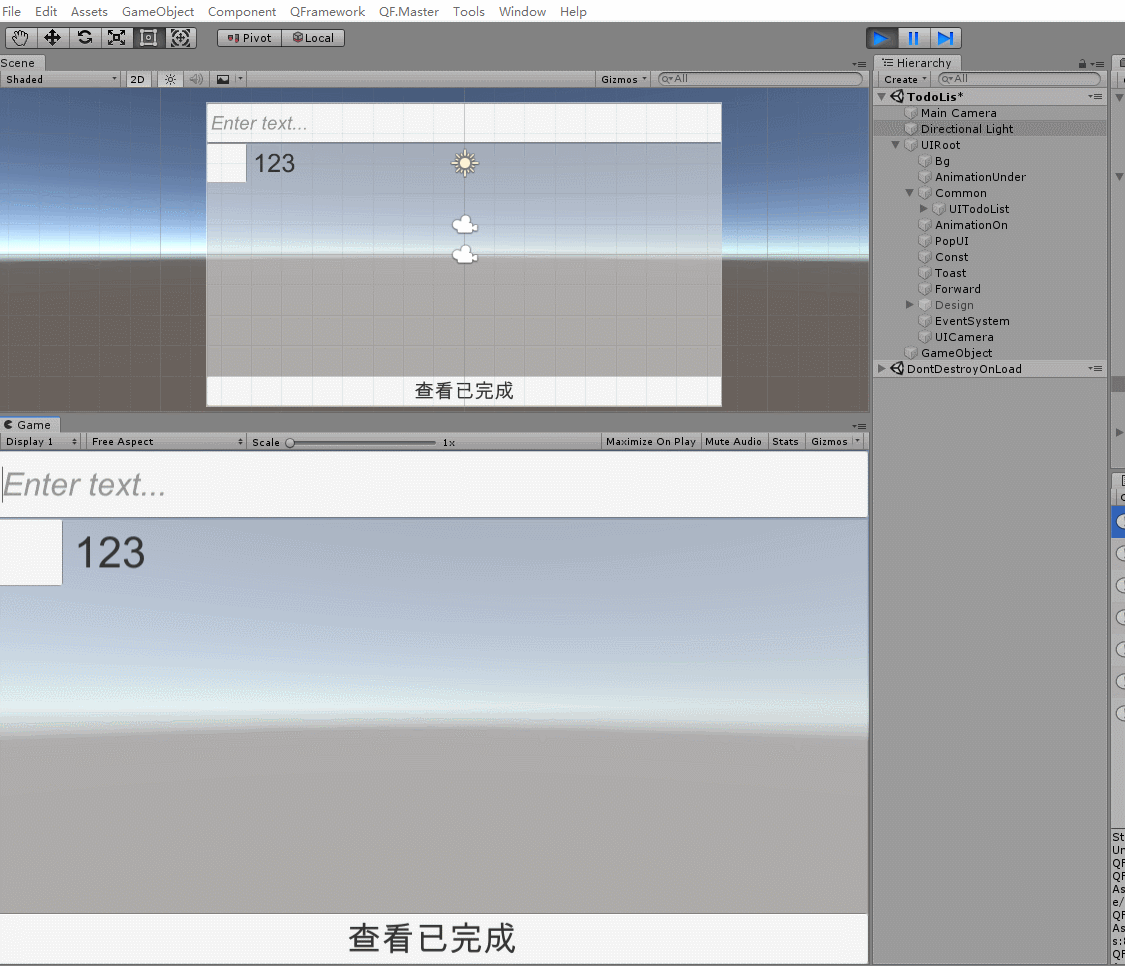This screenshot has width=1125, height=966.
Task: Select the Rect Transform tool
Action: click(x=148, y=37)
